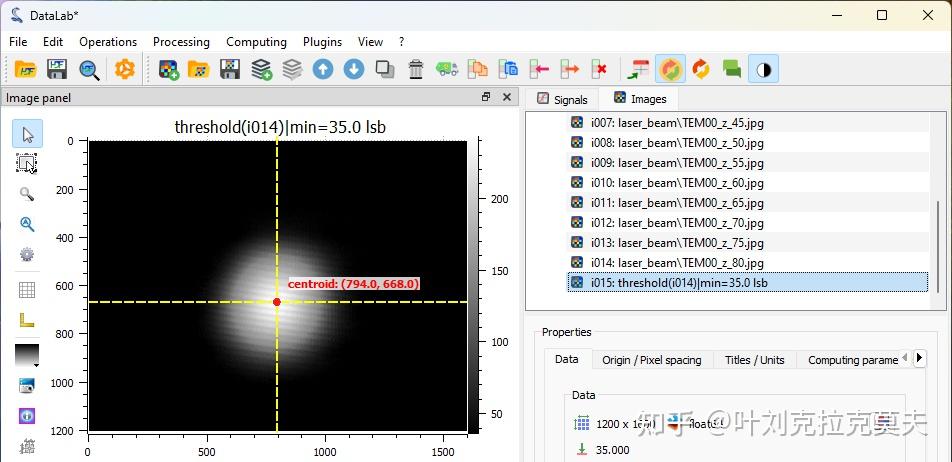
Task: Import metadata pink left arrow icon
Action: pyautogui.click(x=540, y=69)
